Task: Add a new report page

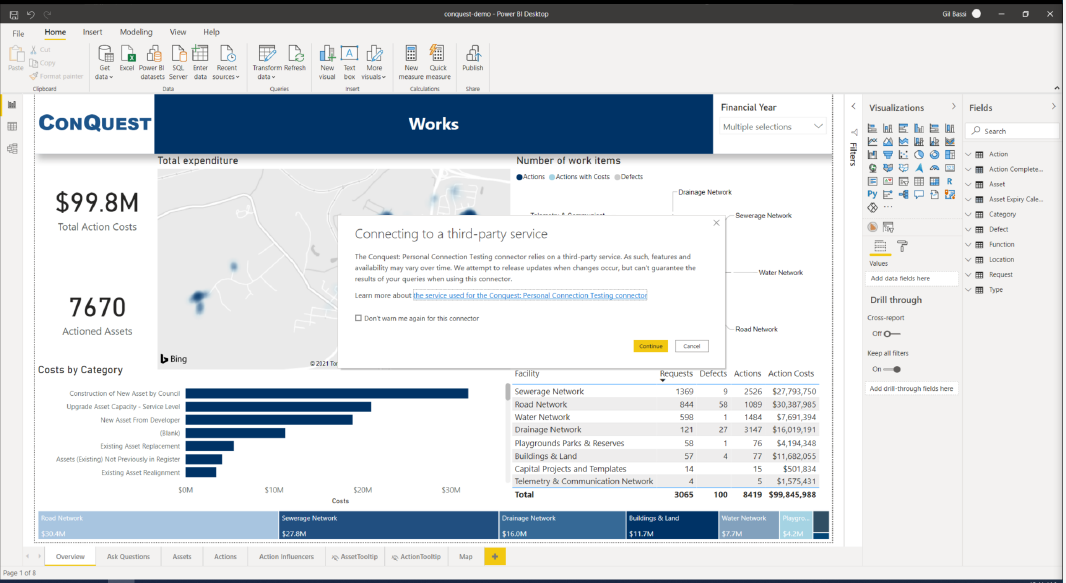Action: coord(495,556)
